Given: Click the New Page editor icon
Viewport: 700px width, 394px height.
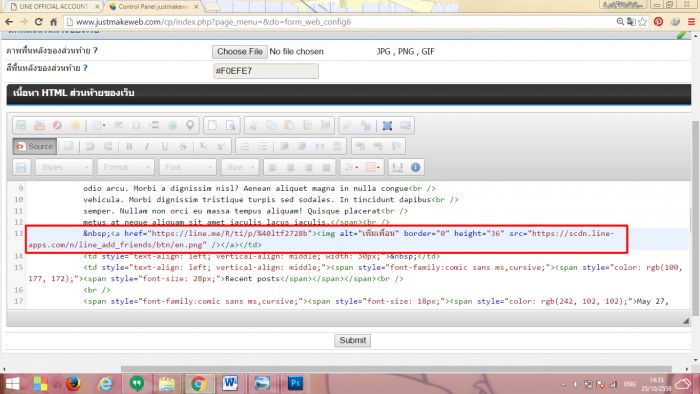Looking at the screenshot, I should coord(212,125).
